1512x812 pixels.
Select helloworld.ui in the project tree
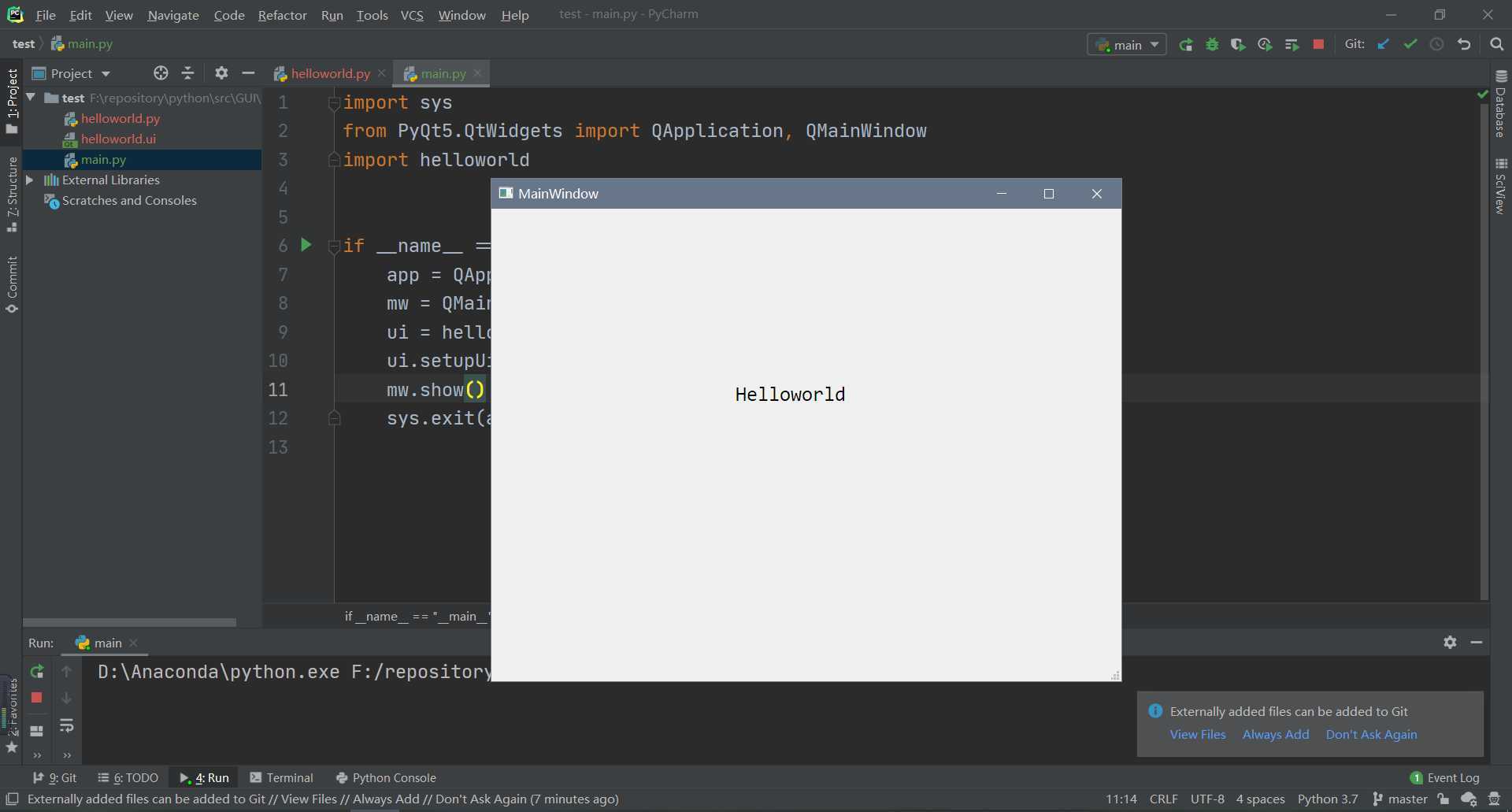click(x=118, y=139)
